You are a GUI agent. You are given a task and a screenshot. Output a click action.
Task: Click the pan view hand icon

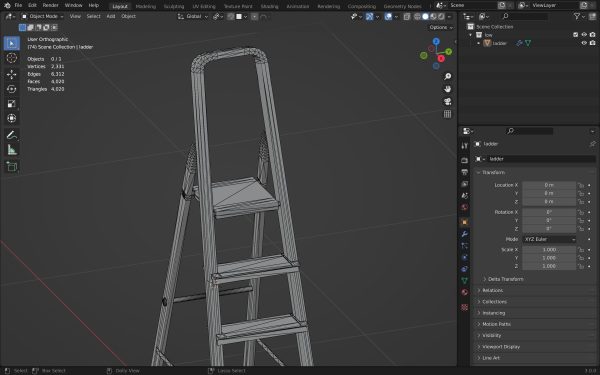(x=447, y=89)
